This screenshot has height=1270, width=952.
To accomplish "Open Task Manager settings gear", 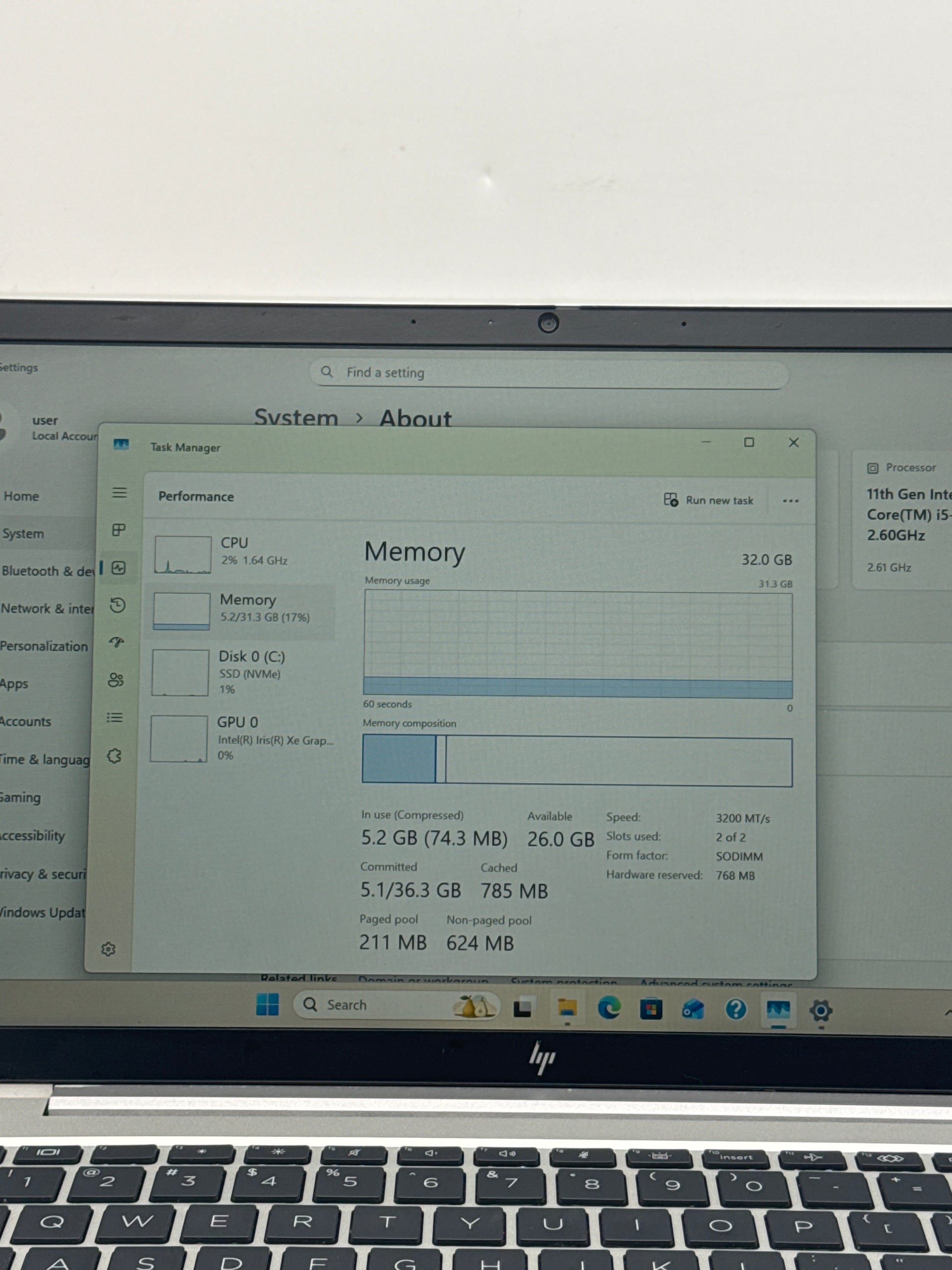I will coord(108,949).
